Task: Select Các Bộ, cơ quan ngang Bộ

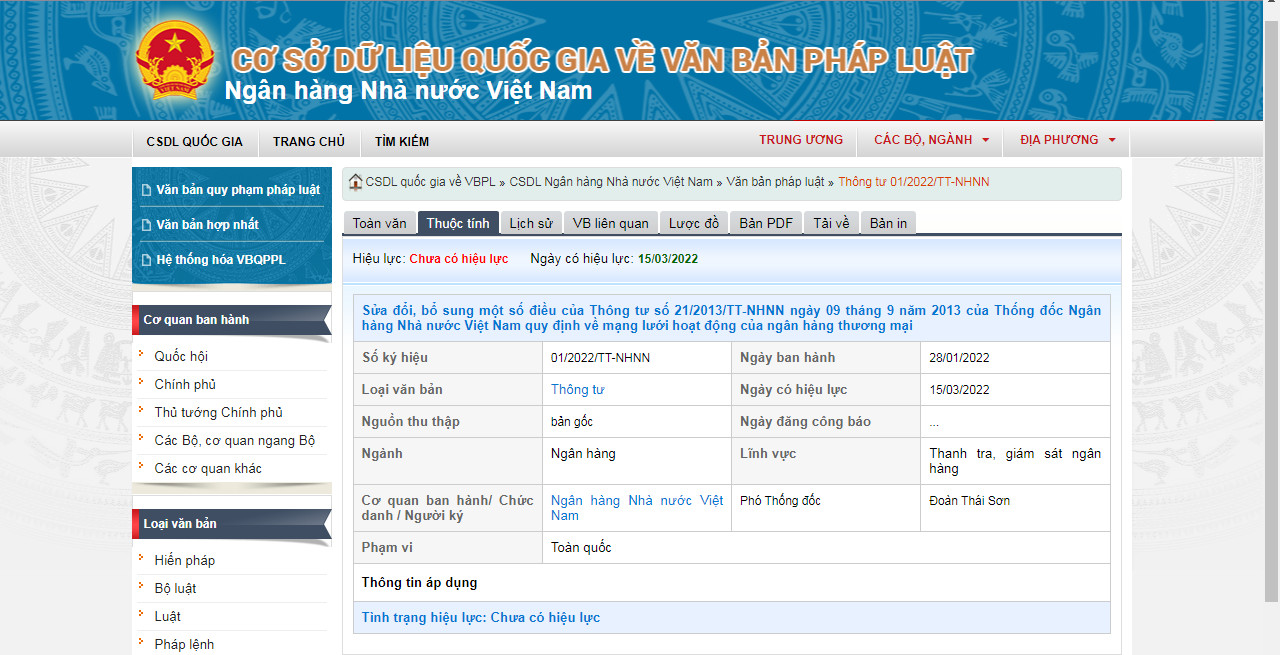Action: [234, 441]
